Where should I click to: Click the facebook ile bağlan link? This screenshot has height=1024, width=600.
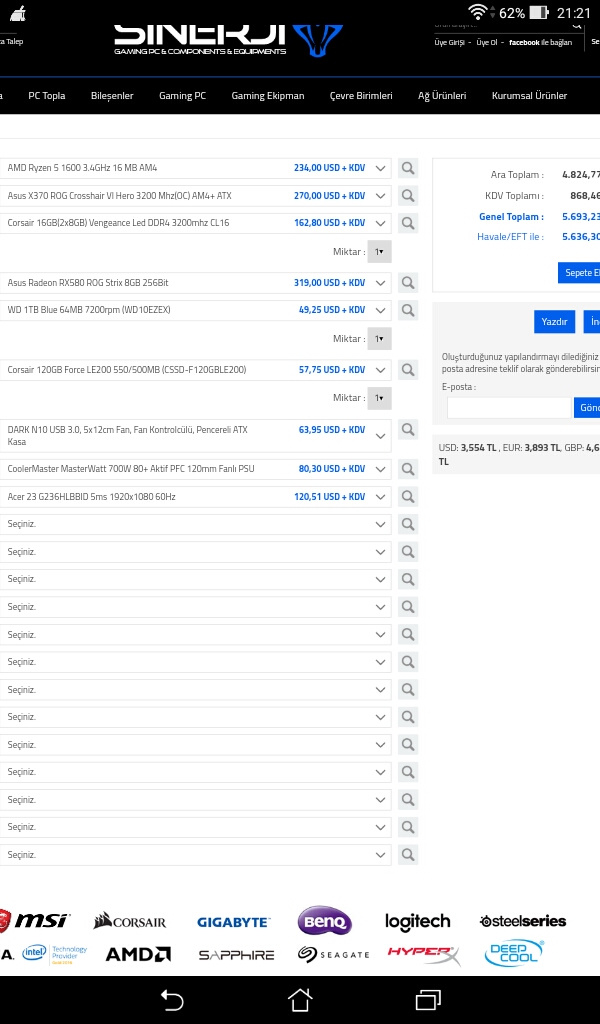click(x=541, y=42)
